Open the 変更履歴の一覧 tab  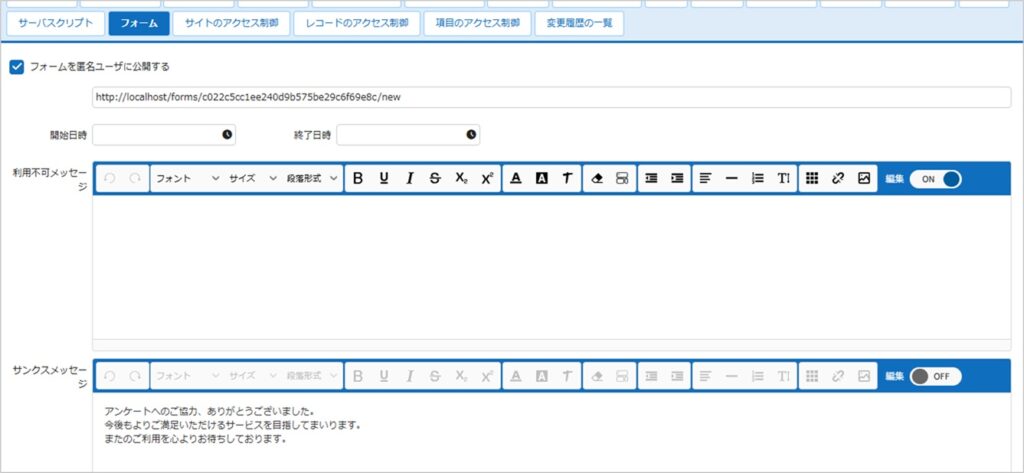click(x=579, y=22)
